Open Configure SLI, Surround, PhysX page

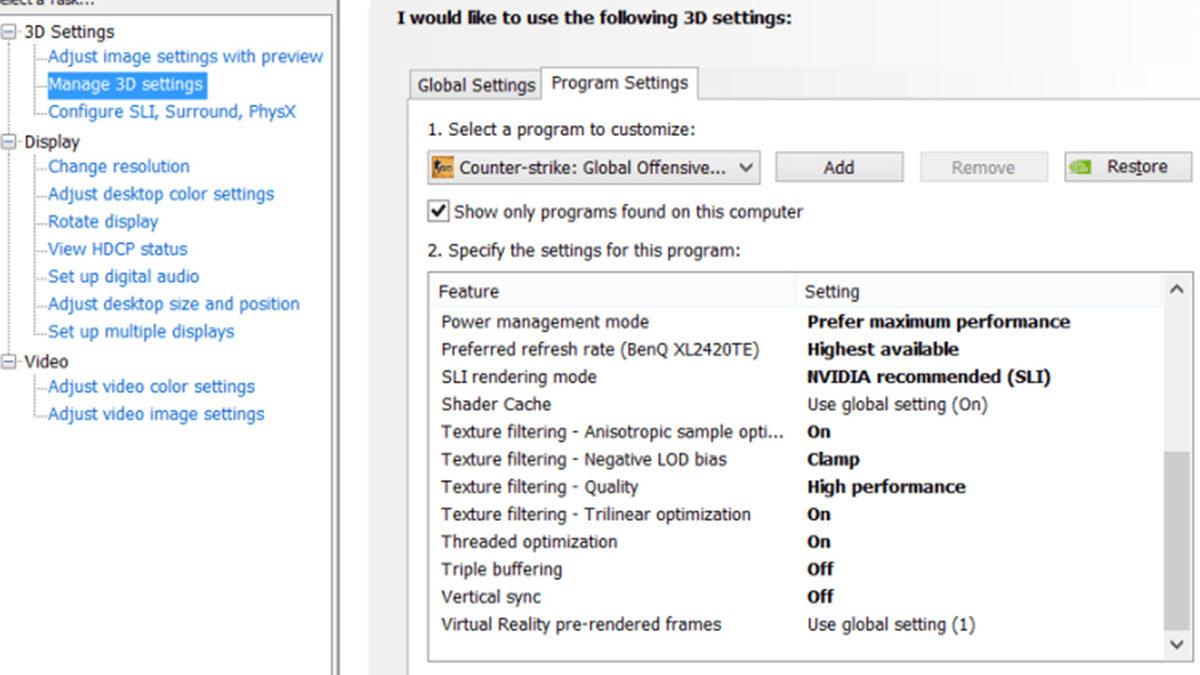tap(172, 112)
